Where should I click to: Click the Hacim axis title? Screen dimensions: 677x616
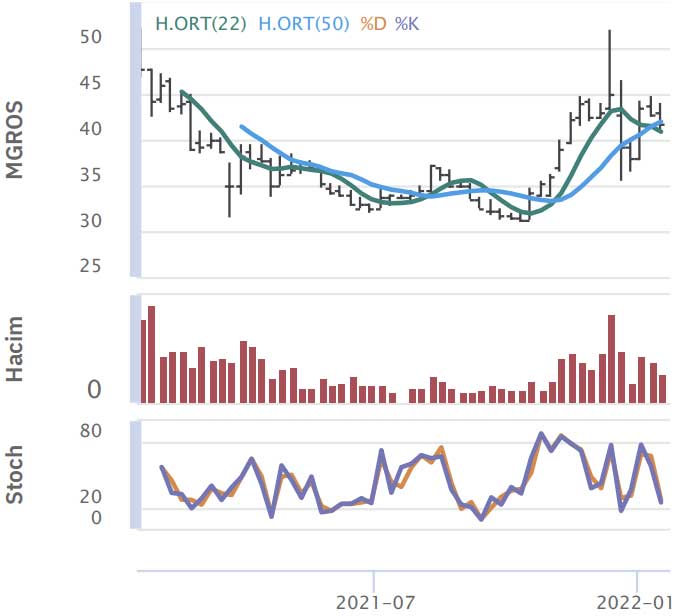pos(14,349)
